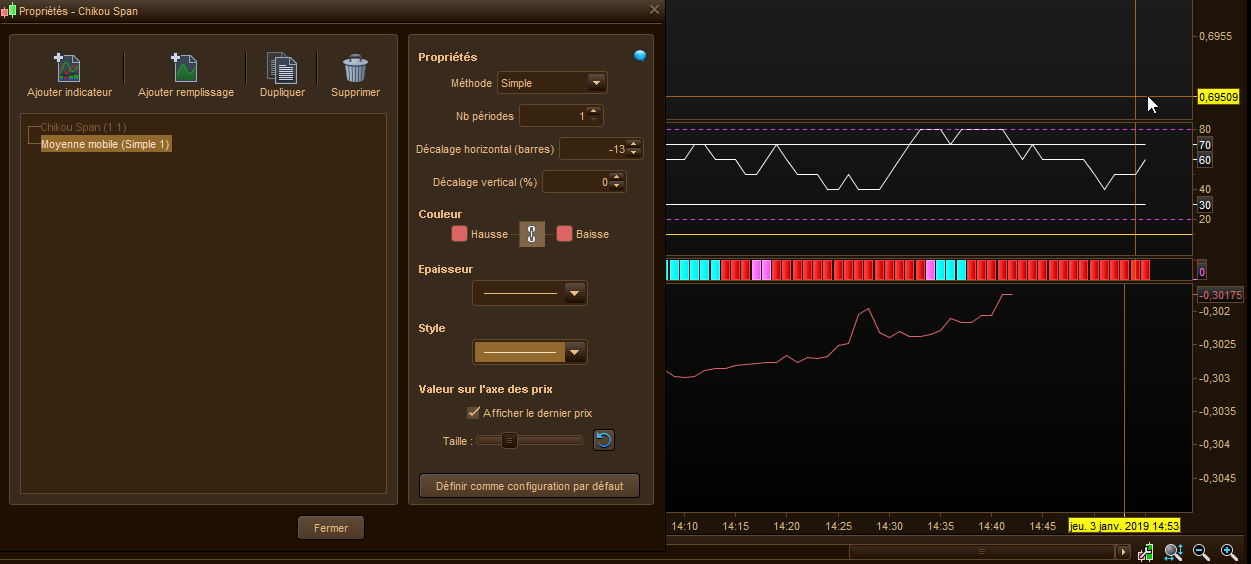This screenshot has height=564, width=1251.
Task: Click the Hausse color swatch
Action: pos(459,234)
